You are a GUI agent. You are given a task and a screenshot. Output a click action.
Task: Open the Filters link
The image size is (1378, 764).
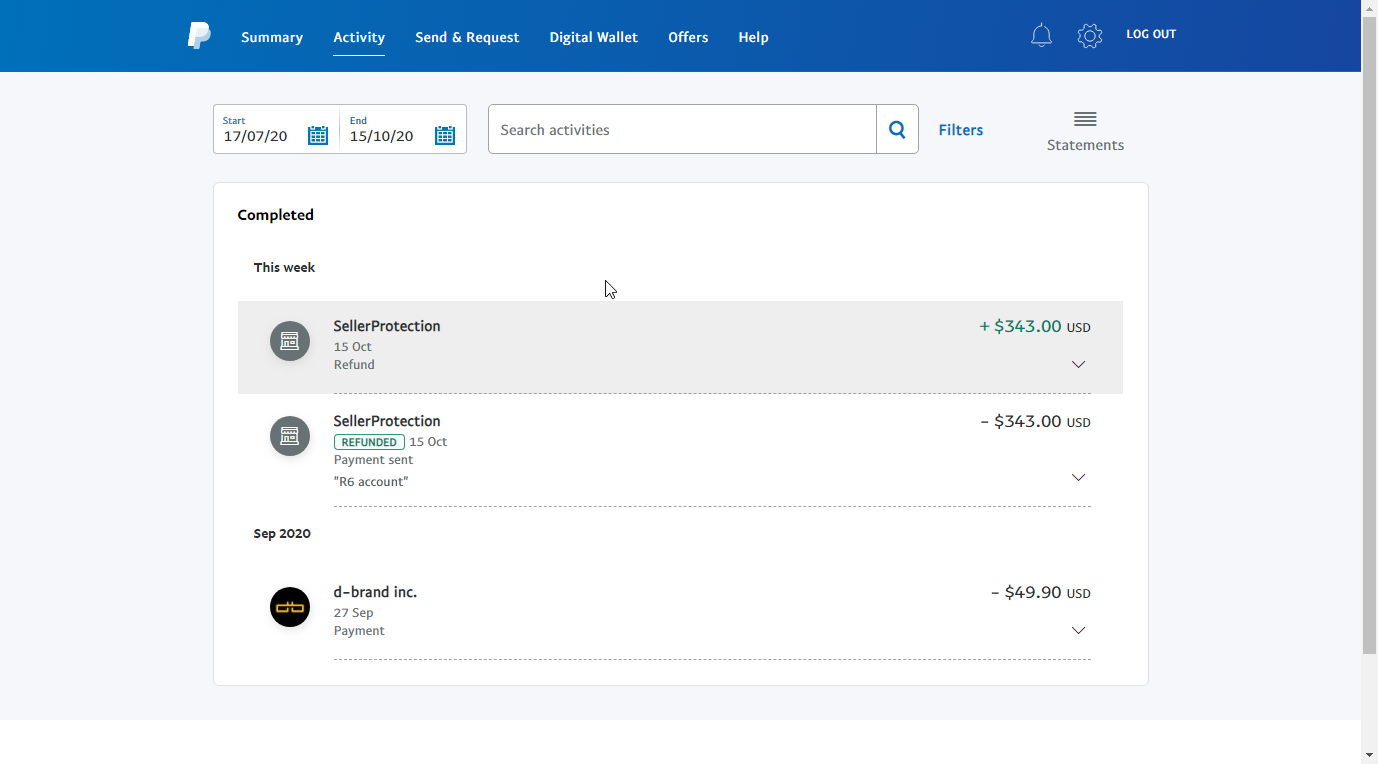pos(960,130)
